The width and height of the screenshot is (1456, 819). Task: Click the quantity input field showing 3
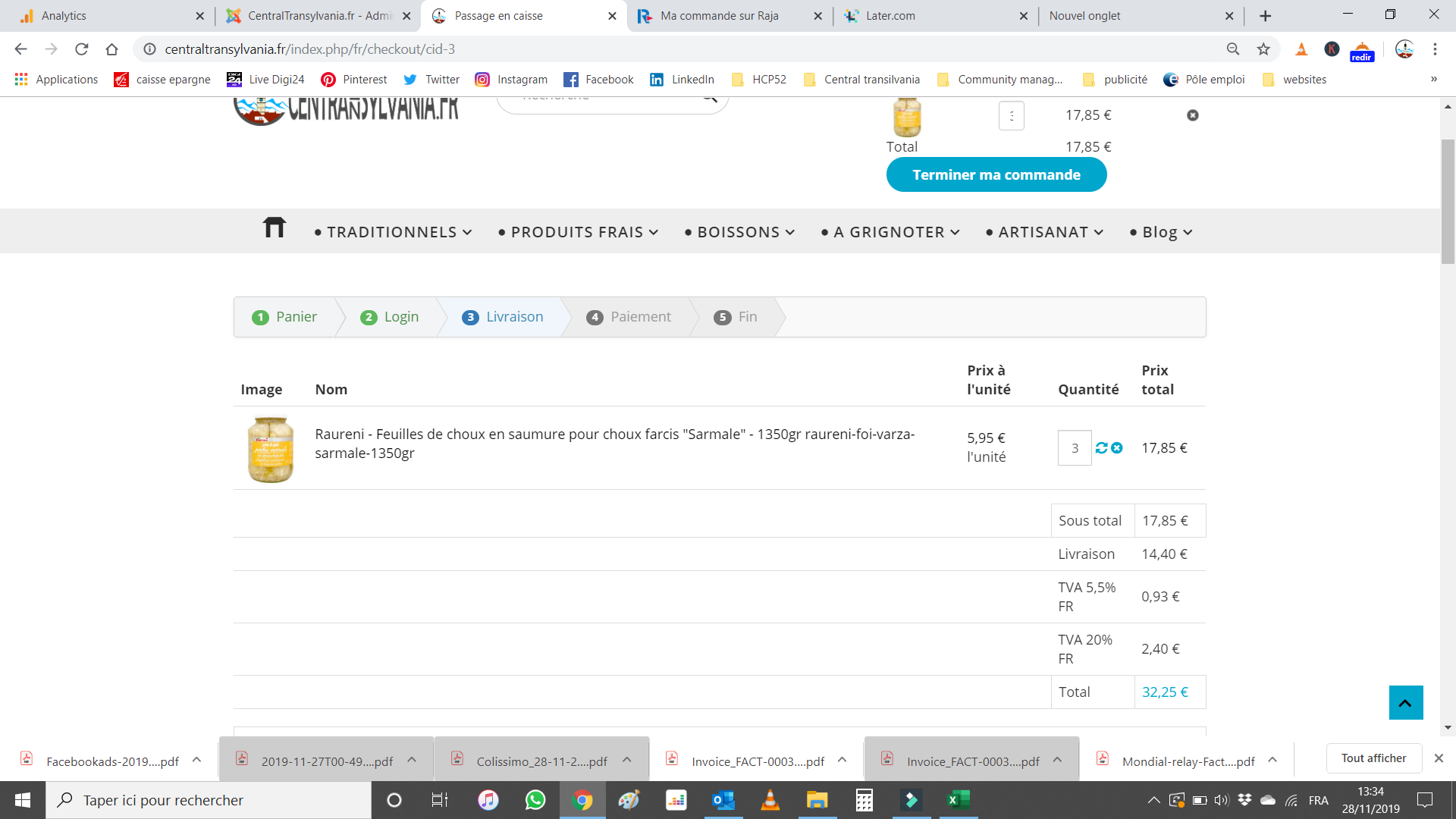click(1074, 448)
